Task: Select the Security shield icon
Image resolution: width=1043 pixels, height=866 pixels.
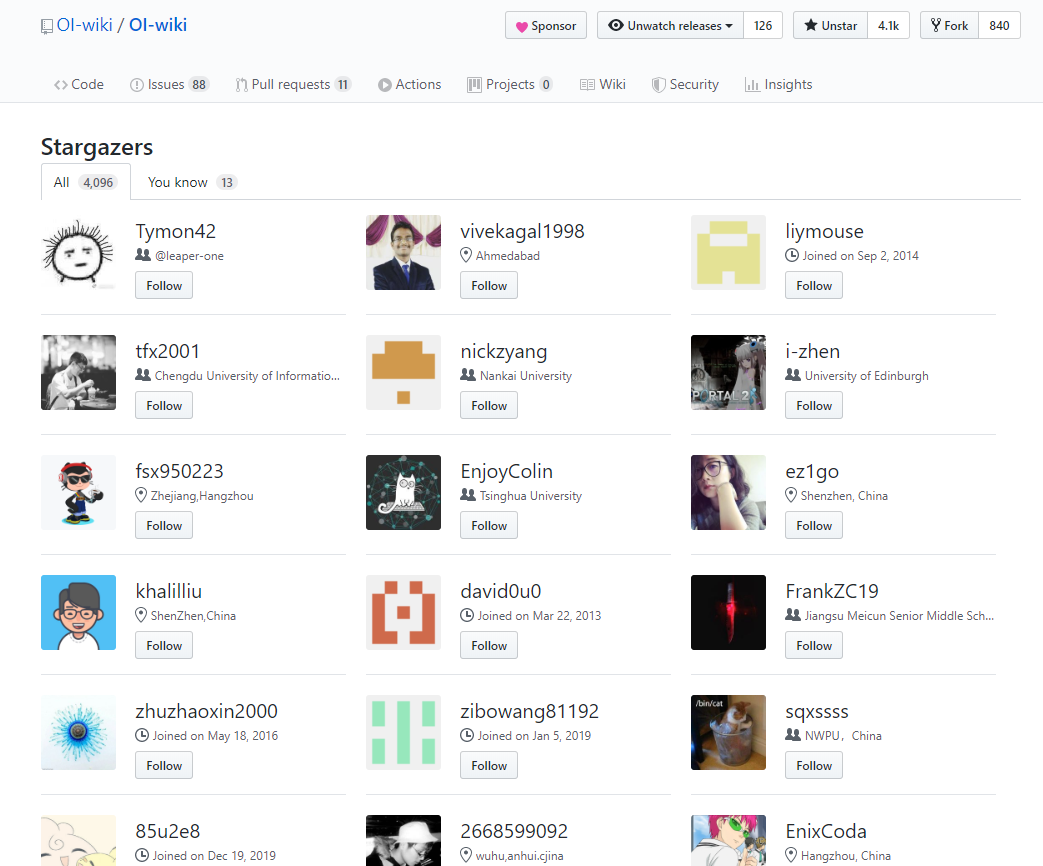Action: tap(658, 84)
